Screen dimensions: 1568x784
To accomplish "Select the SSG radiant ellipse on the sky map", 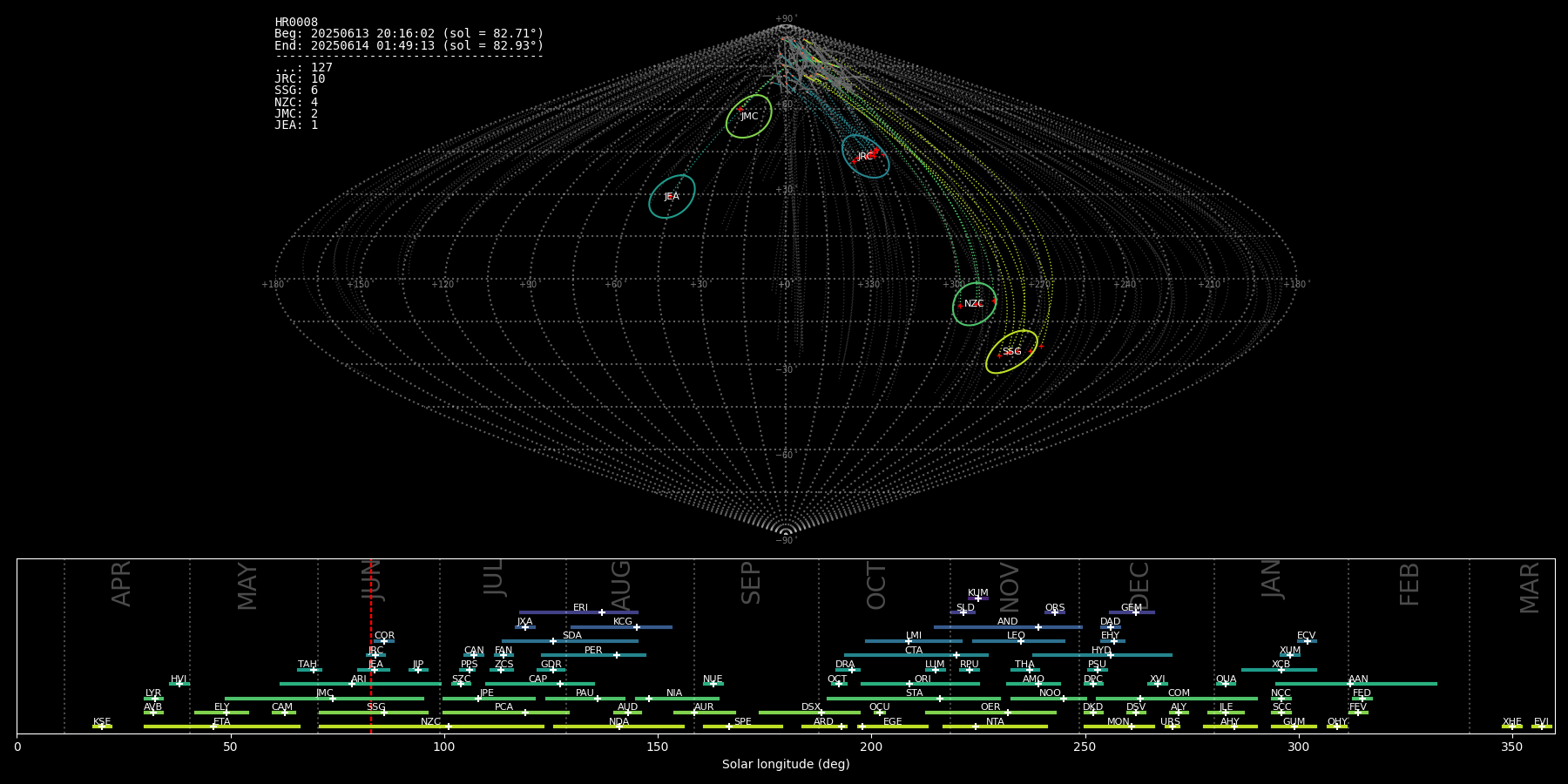I will (1011, 352).
